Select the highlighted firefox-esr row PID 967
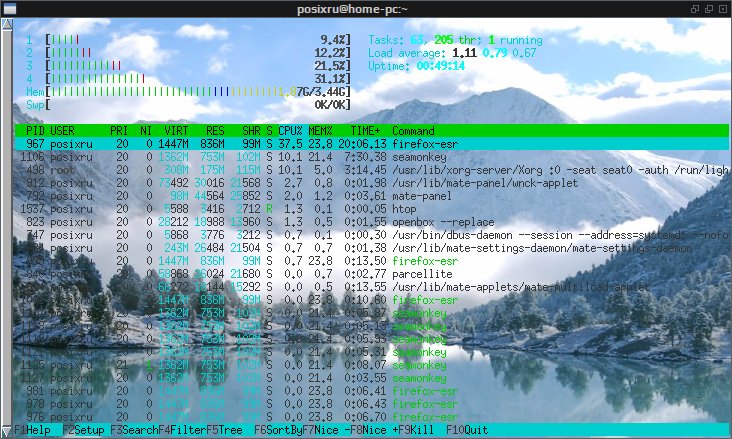 click(372, 144)
